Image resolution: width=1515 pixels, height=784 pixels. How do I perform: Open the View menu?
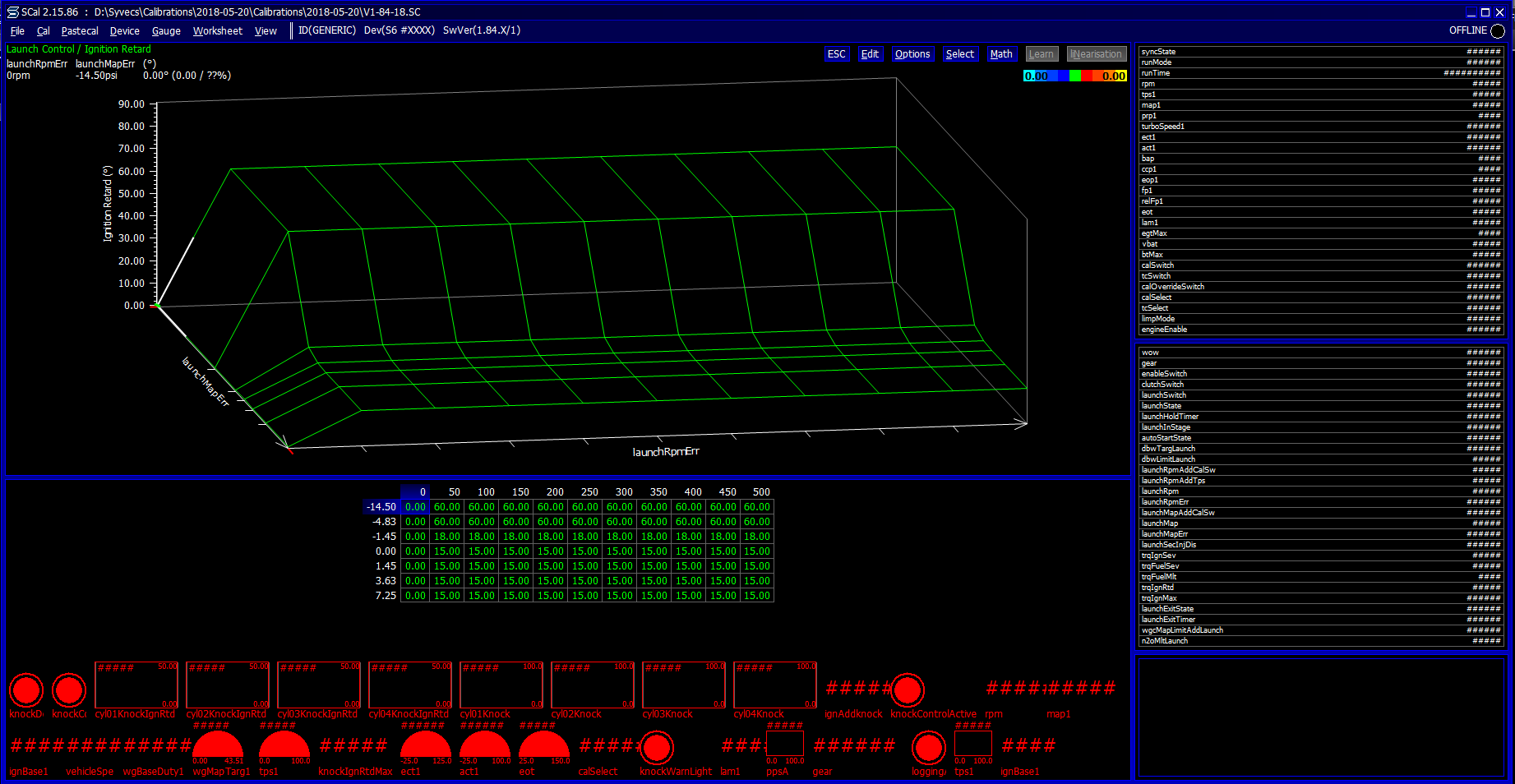point(265,30)
